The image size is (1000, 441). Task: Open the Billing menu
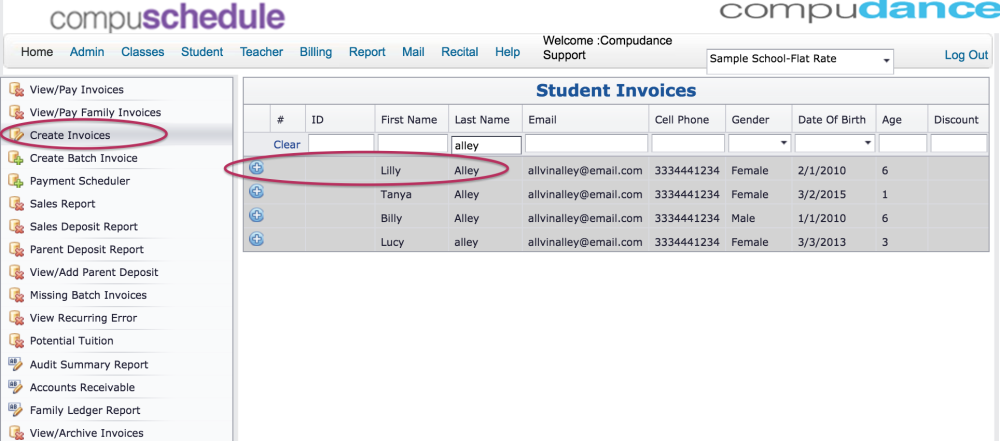coord(316,52)
